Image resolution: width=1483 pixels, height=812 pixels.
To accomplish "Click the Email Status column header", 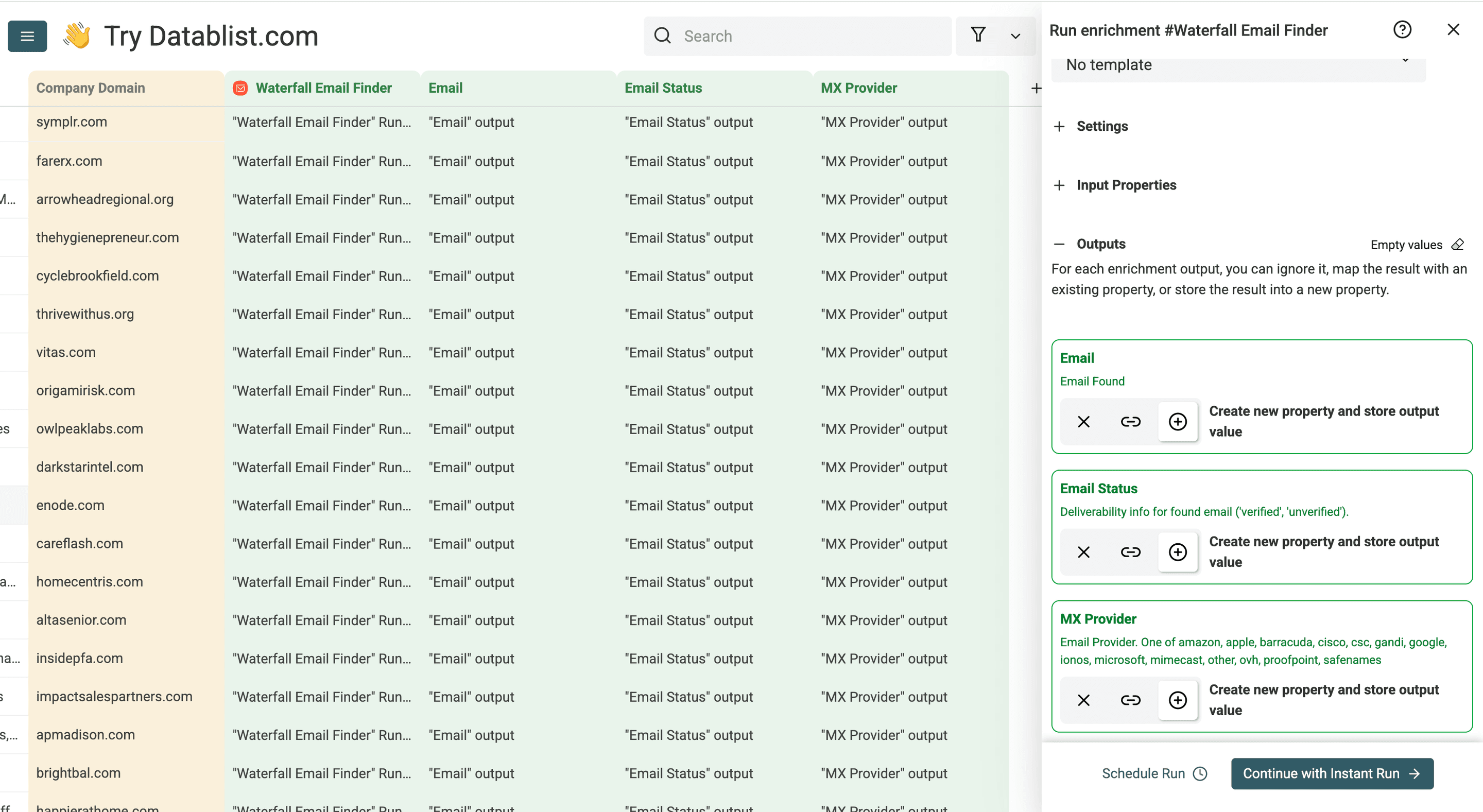I will [714, 88].
